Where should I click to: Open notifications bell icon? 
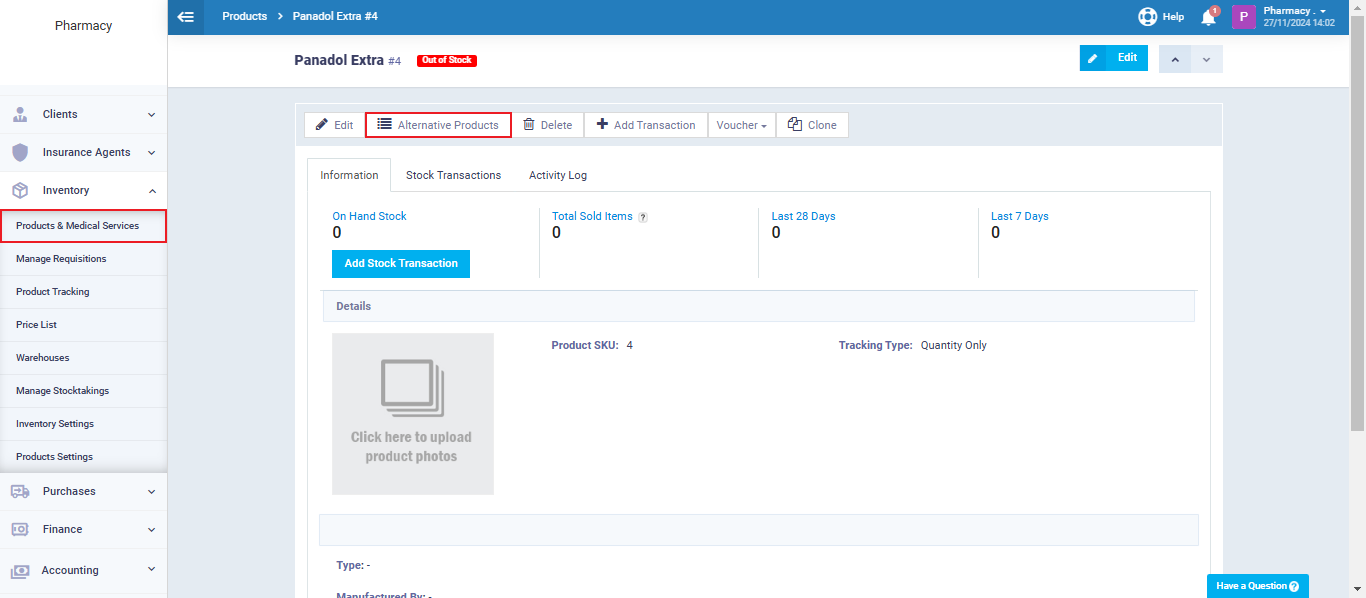1208,17
